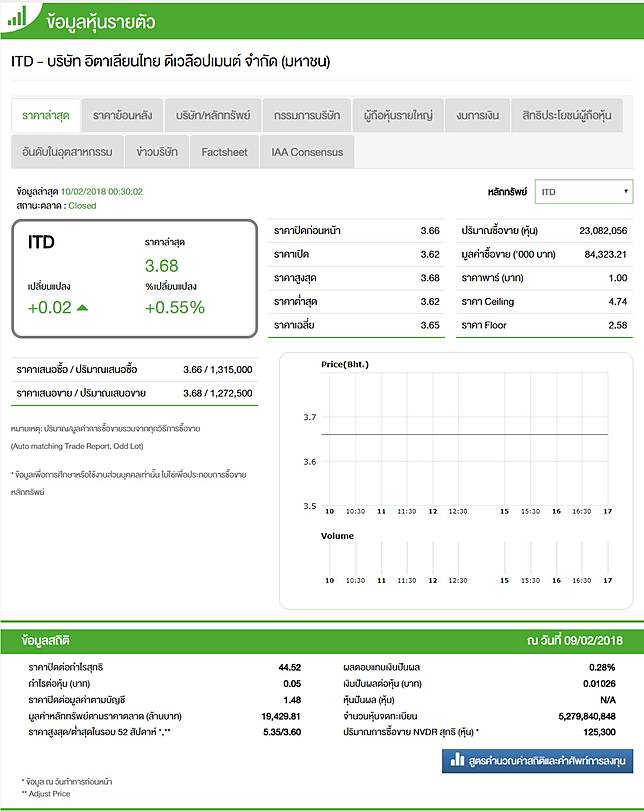The height and width of the screenshot is (811, 644).
Task: Open the งบการเงิน tab
Action: (477, 115)
